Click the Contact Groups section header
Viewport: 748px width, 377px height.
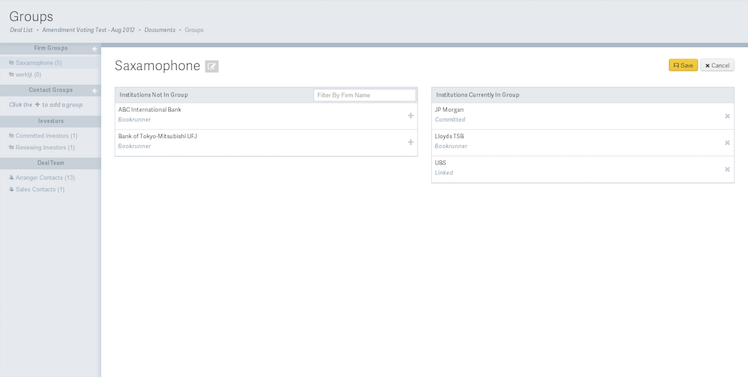(x=51, y=90)
